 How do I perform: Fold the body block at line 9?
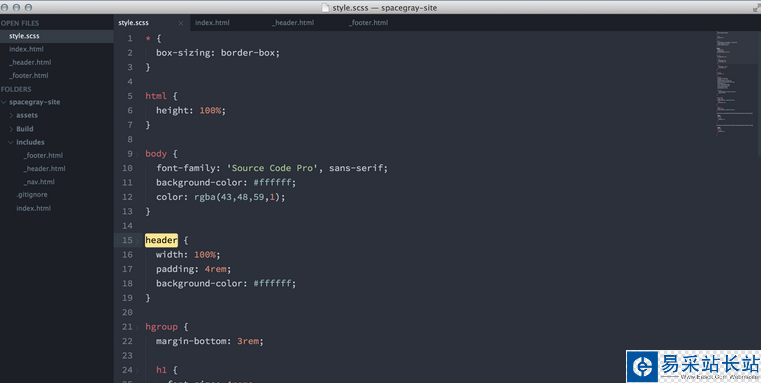click(137, 154)
